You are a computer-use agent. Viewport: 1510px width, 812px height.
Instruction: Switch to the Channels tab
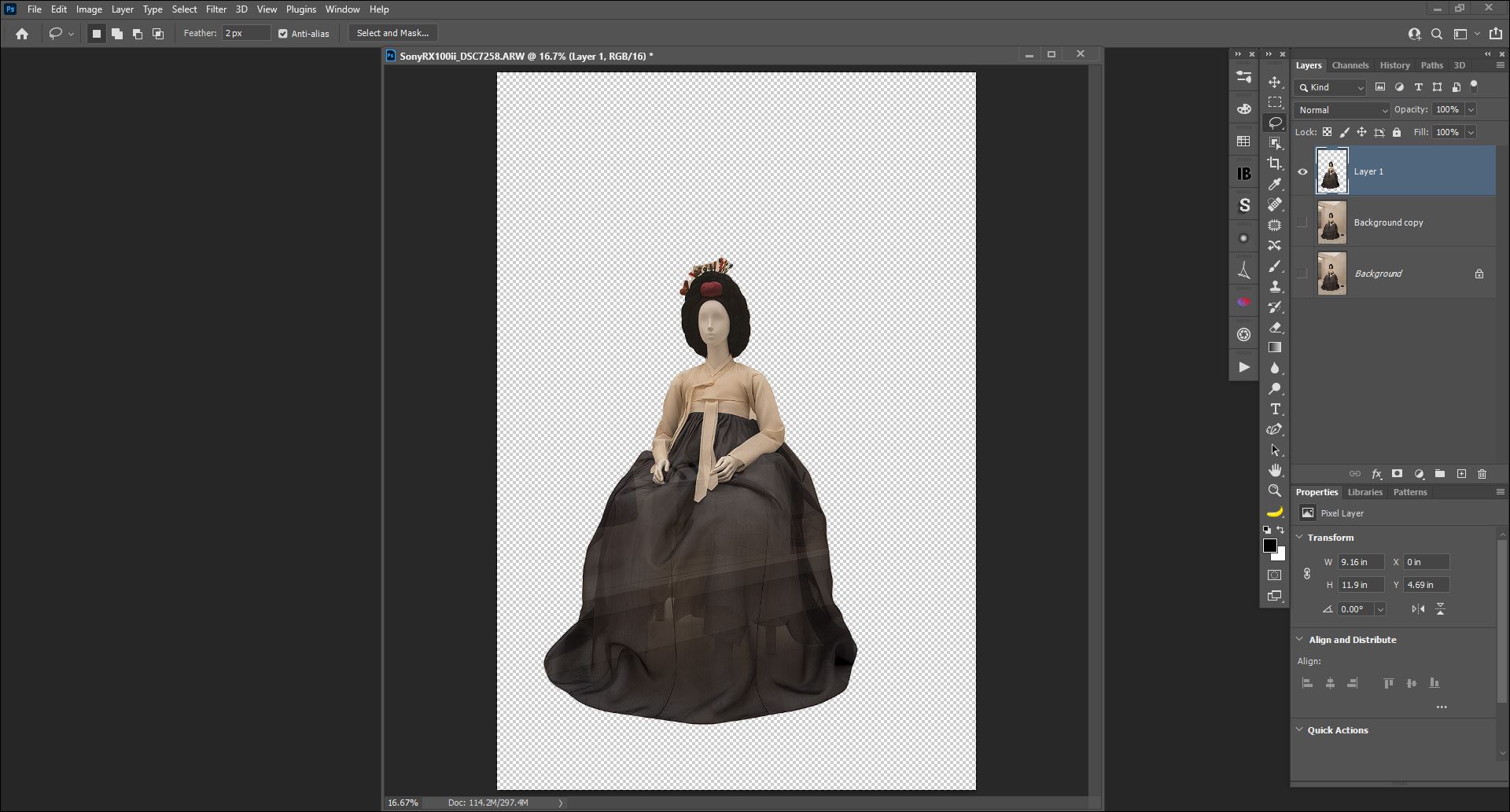click(x=1350, y=65)
